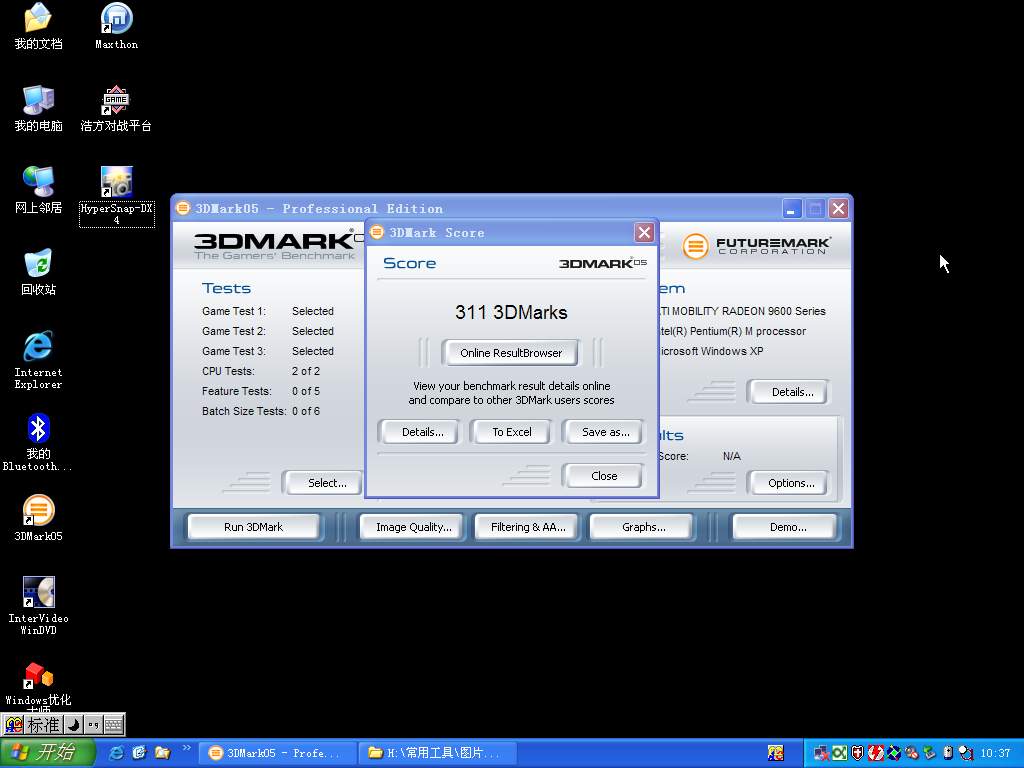
Task: Click Select... button under Tests
Action: [327, 483]
